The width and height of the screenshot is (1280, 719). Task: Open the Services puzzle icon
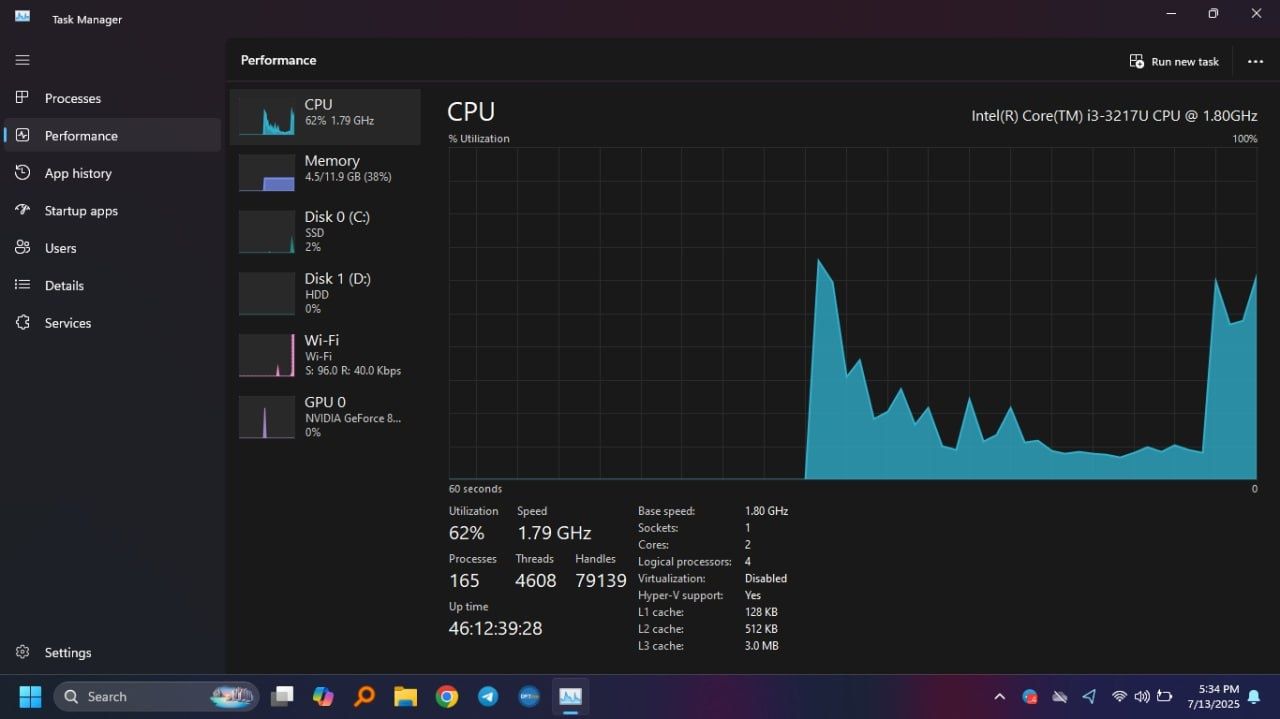22,323
